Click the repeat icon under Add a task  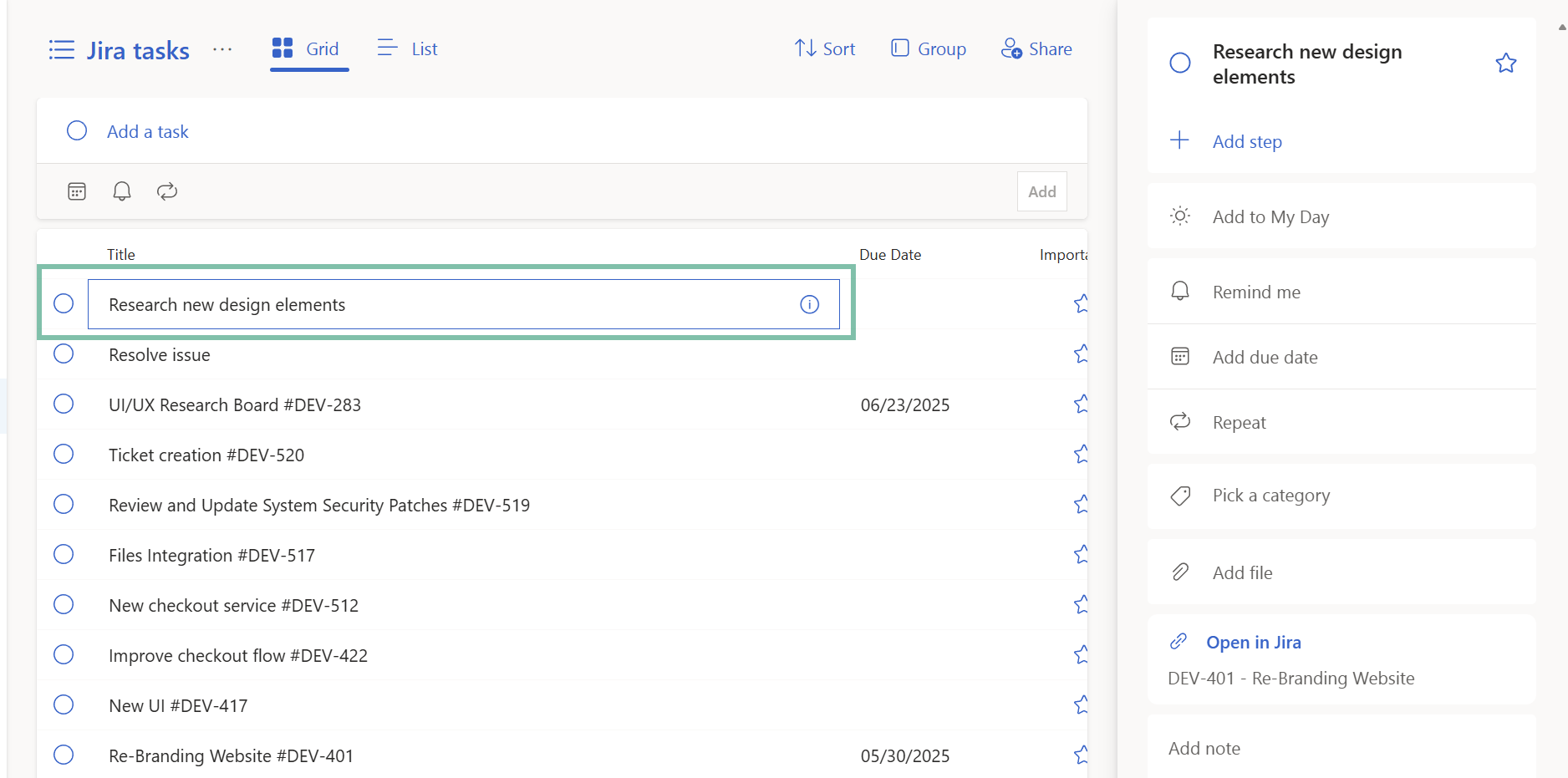[x=167, y=191]
